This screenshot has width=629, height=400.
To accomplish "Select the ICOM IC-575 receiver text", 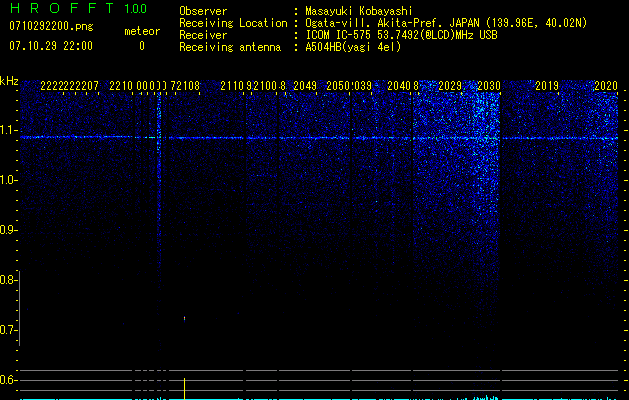I will (x=401, y=35).
